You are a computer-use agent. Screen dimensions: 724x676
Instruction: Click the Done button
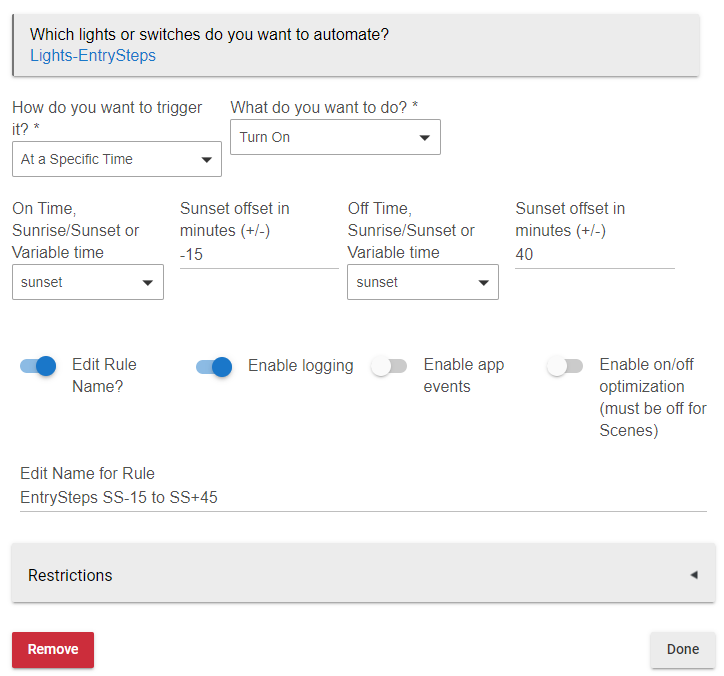(x=682, y=650)
